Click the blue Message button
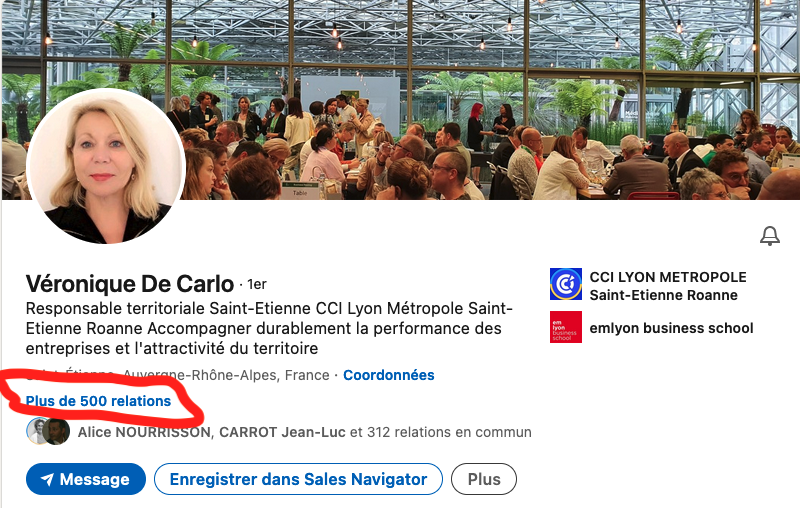Screen dimensions: 800x508 click(x=86, y=479)
